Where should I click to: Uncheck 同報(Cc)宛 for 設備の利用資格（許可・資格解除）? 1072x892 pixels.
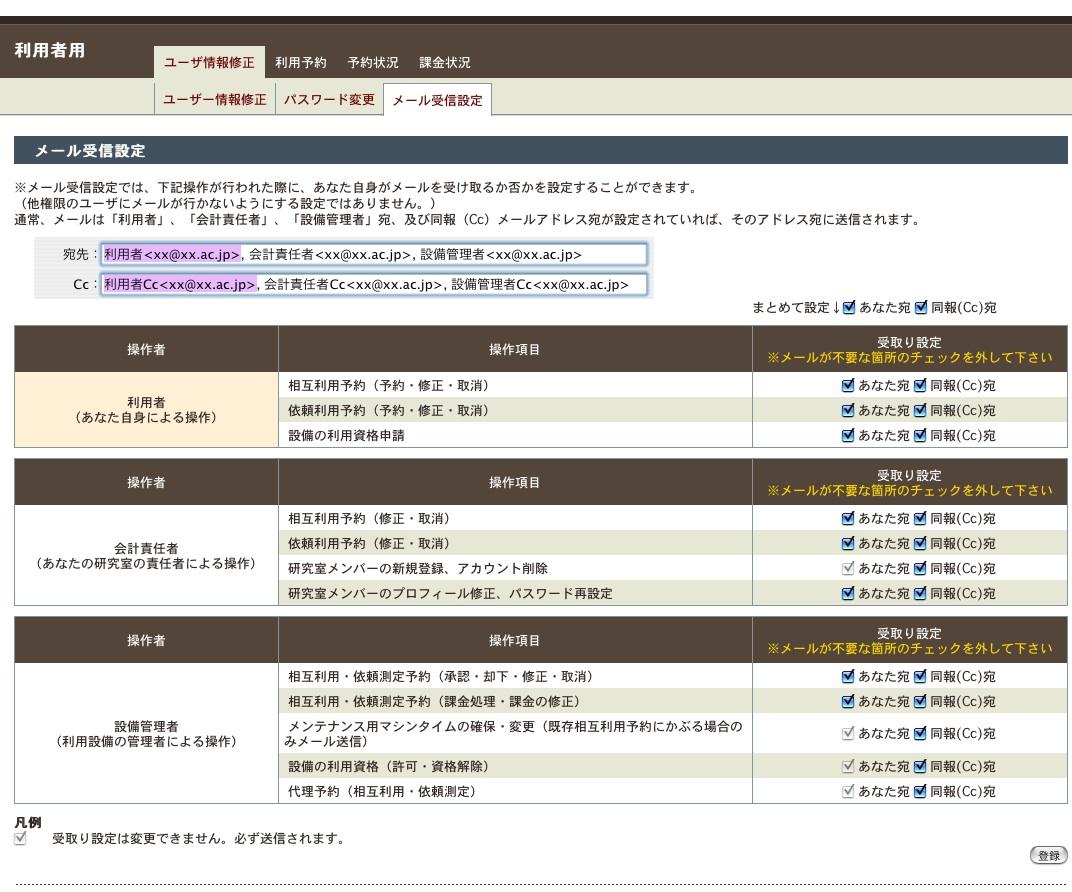point(921,766)
